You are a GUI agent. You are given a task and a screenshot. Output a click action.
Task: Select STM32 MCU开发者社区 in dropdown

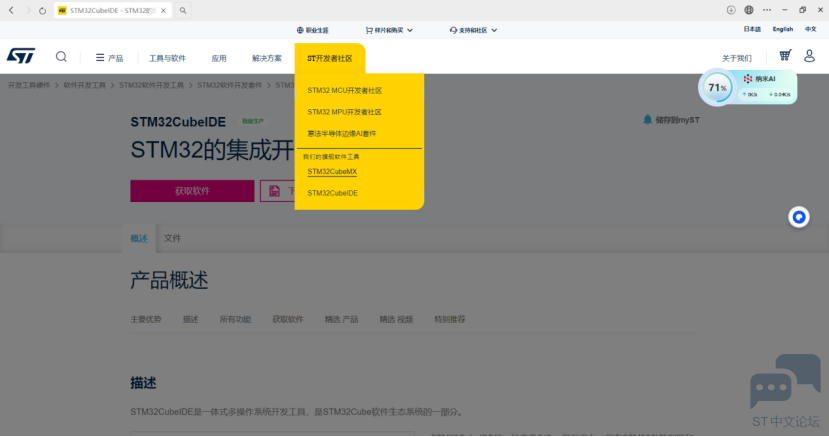[344, 90]
